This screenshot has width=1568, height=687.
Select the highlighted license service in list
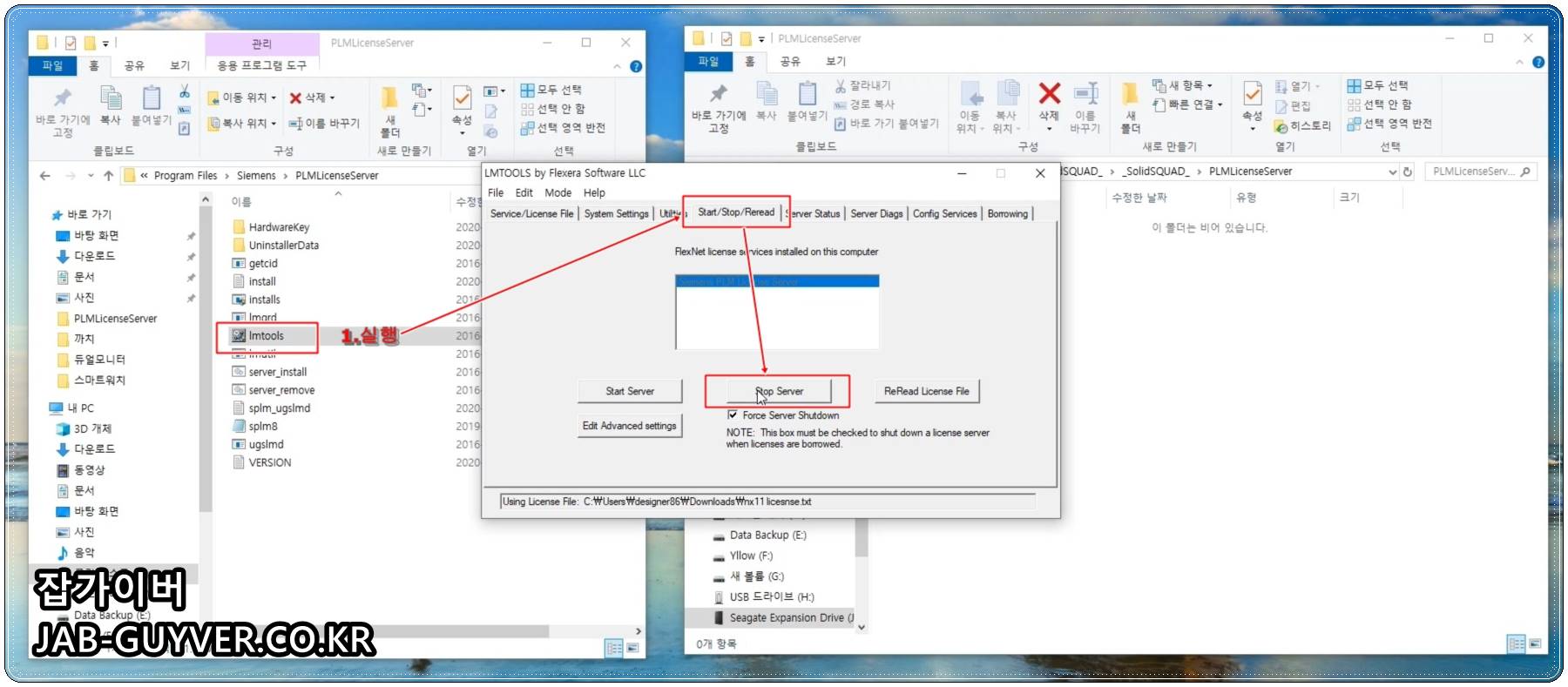(777, 281)
